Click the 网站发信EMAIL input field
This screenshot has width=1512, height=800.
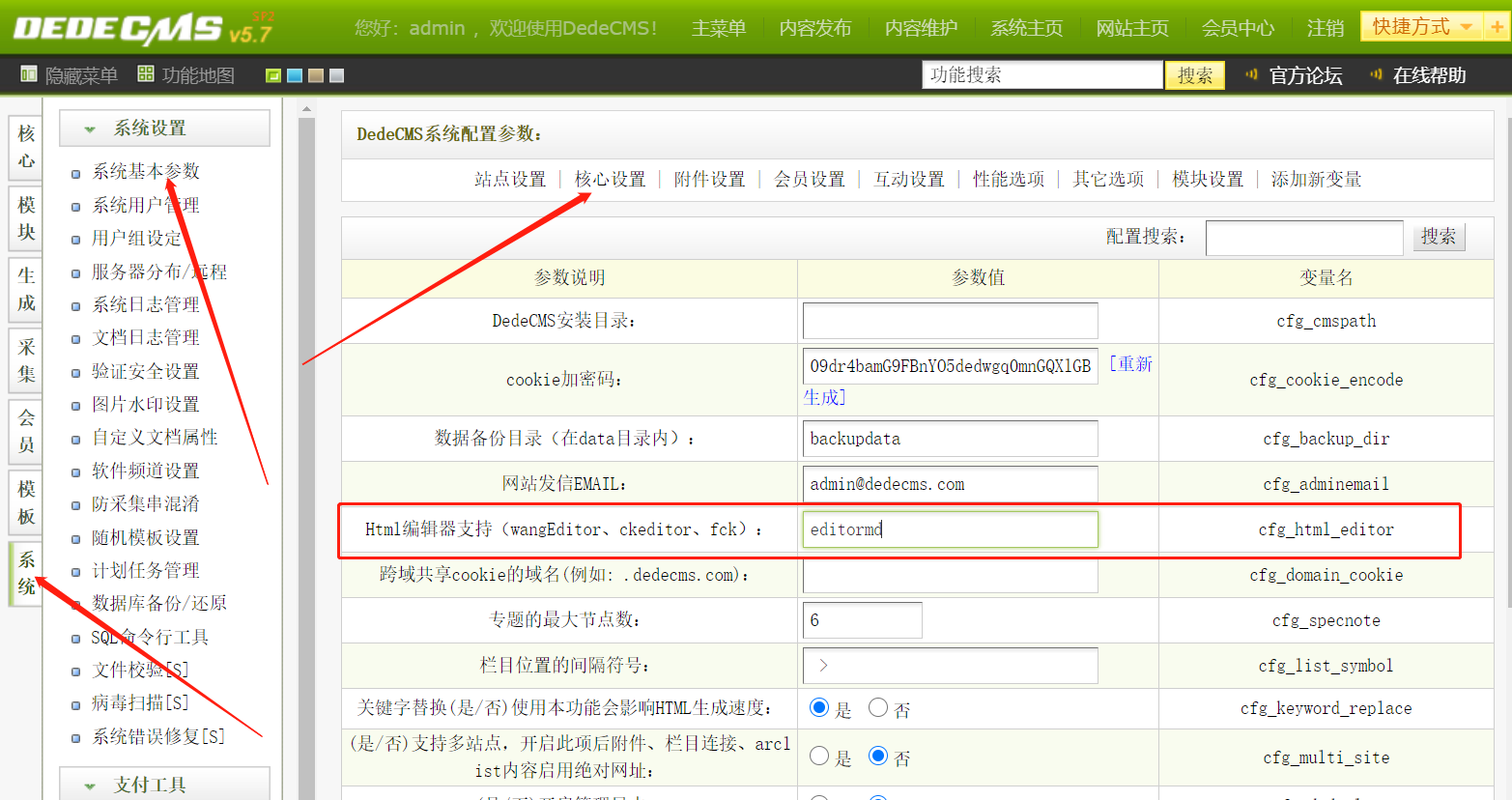pos(951,484)
